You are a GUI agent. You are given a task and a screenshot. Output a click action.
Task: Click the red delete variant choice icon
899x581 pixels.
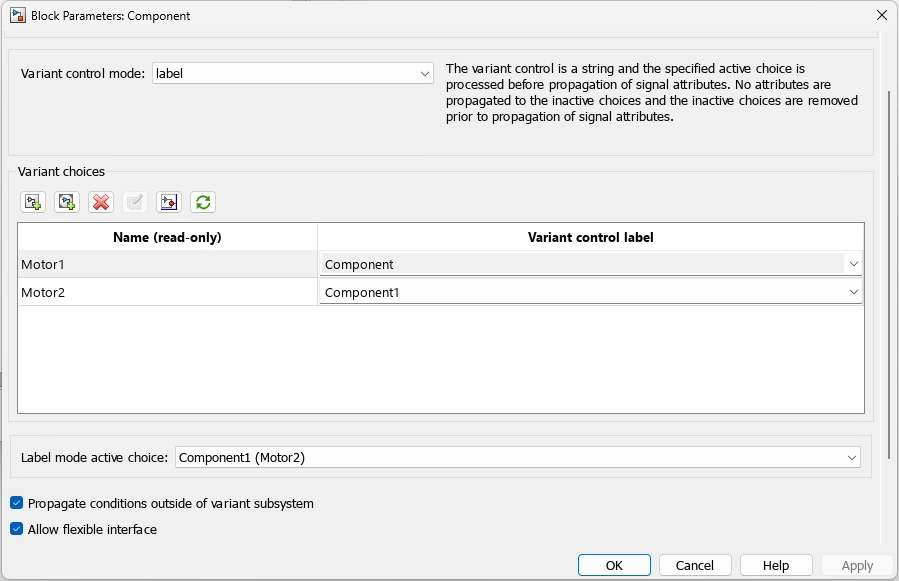[100, 201]
